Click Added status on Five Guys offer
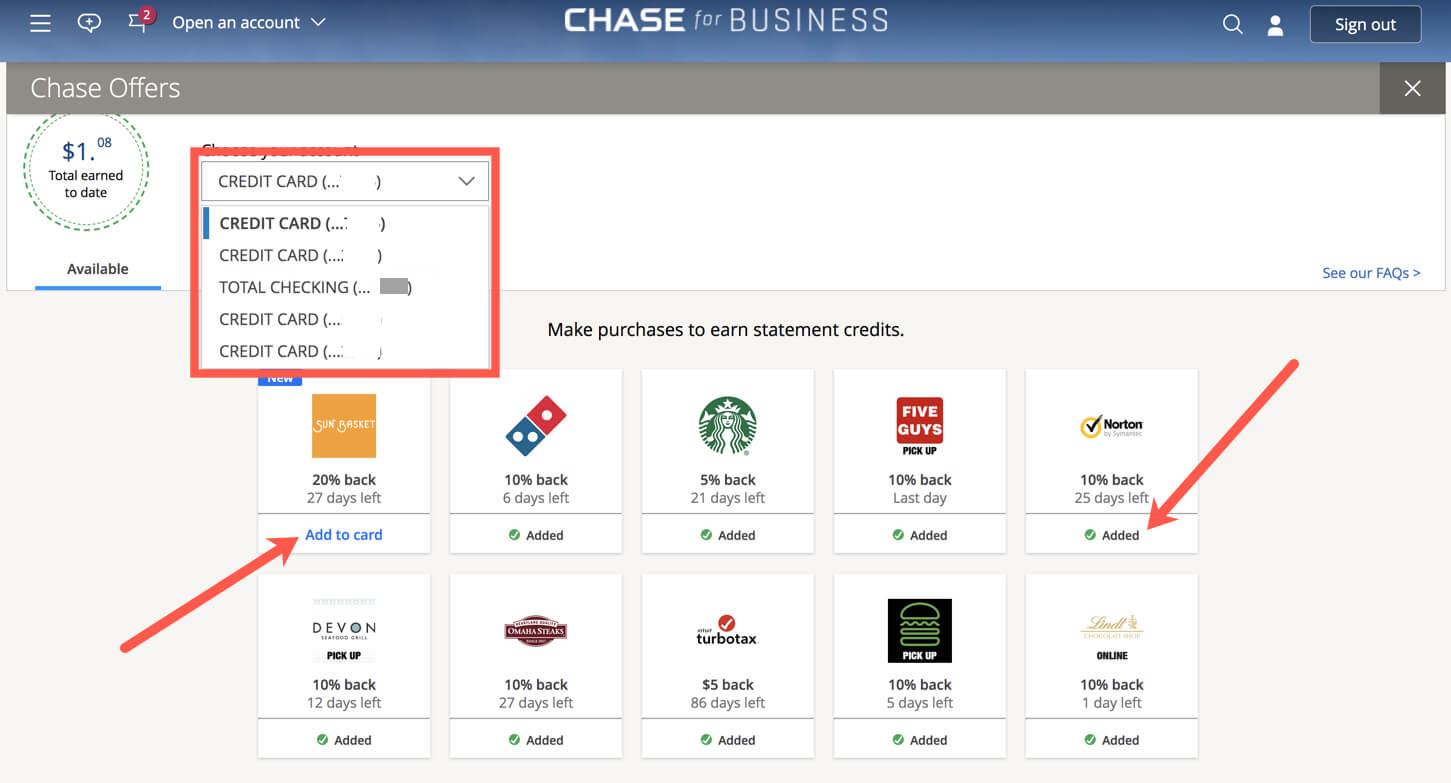Viewport: 1451px width, 783px height. click(920, 535)
